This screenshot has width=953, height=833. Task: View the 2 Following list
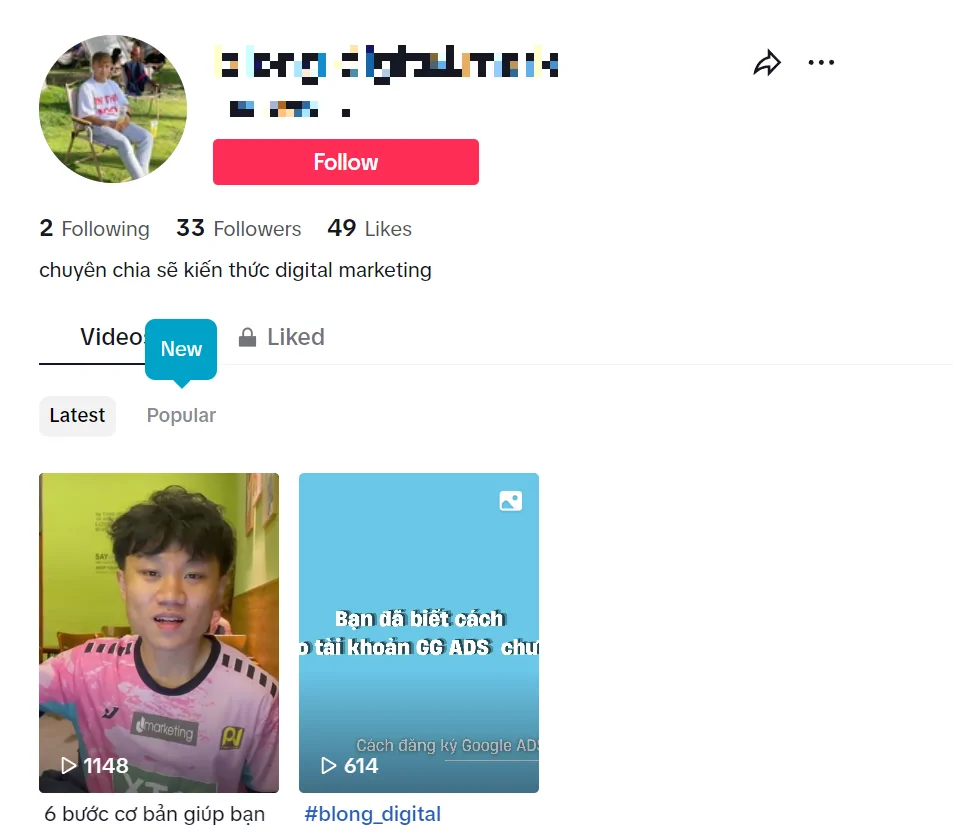(x=94, y=229)
